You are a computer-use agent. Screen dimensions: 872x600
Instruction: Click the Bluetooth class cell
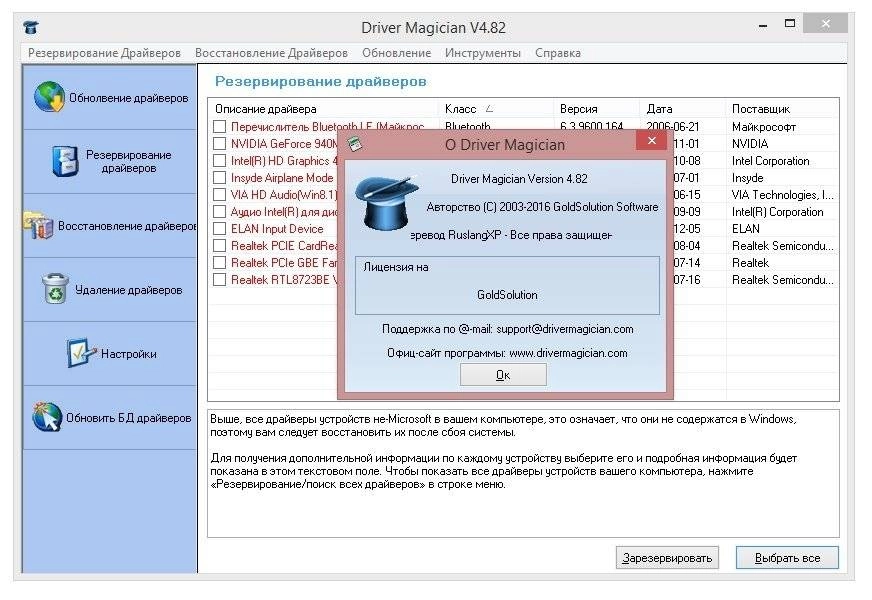[x=468, y=127]
